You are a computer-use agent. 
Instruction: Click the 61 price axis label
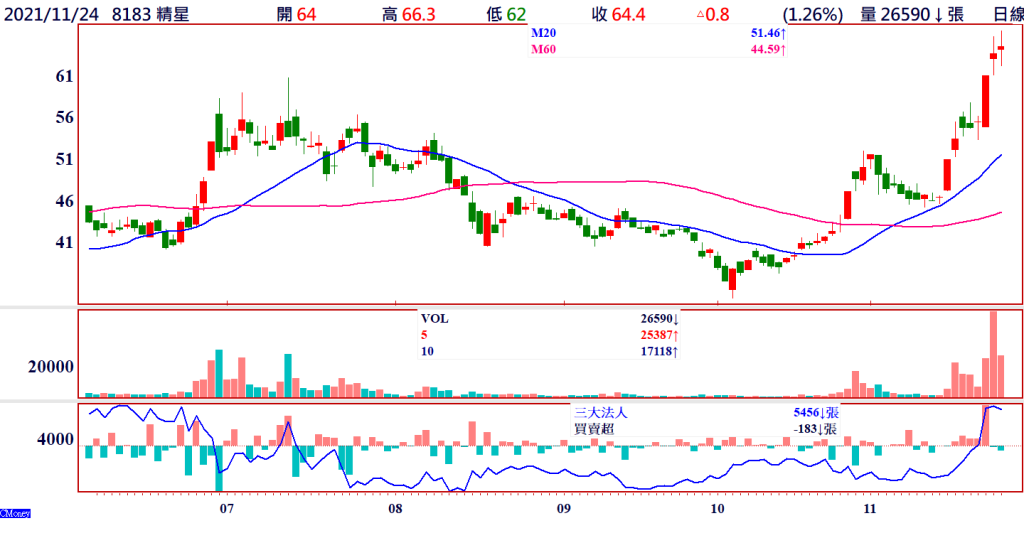(64, 76)
